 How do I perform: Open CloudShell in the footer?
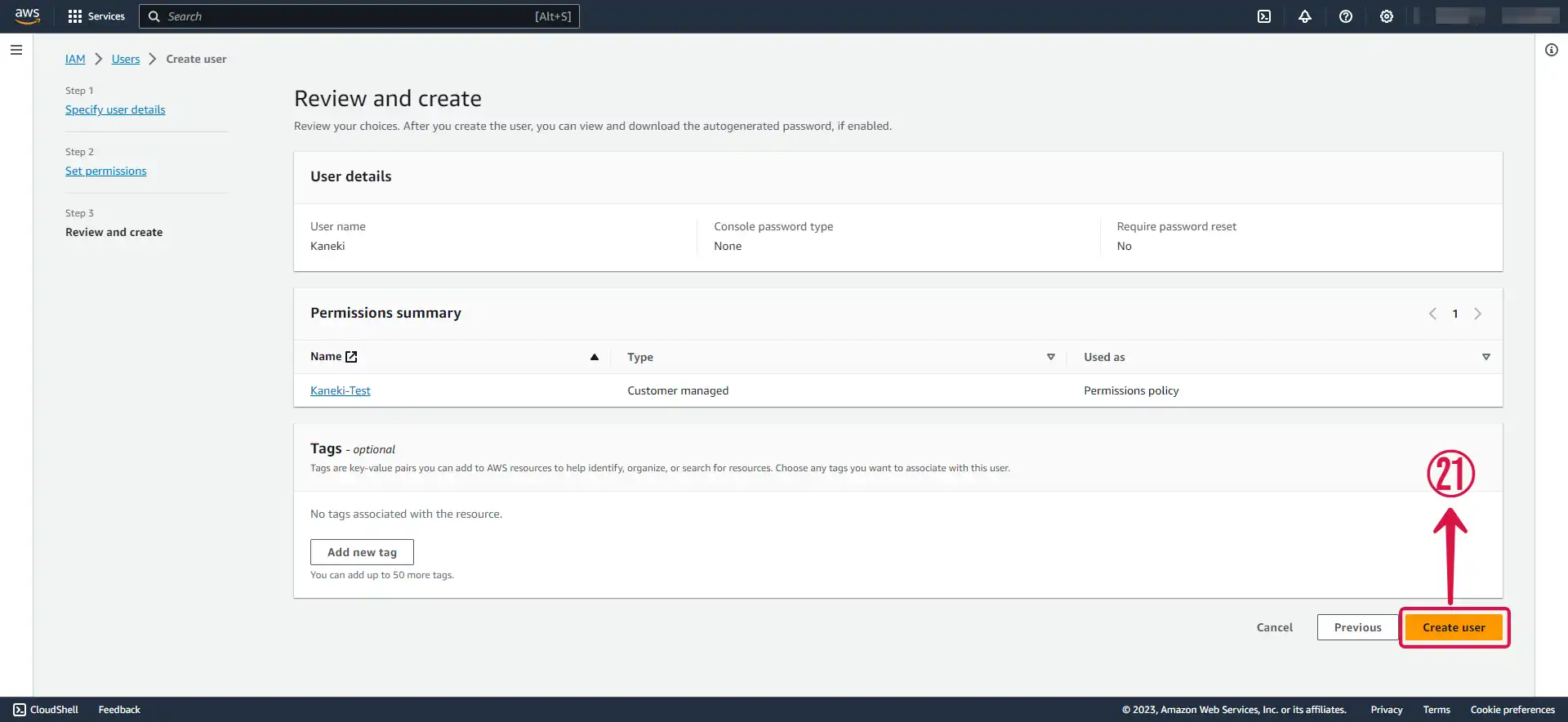[46, 710]
